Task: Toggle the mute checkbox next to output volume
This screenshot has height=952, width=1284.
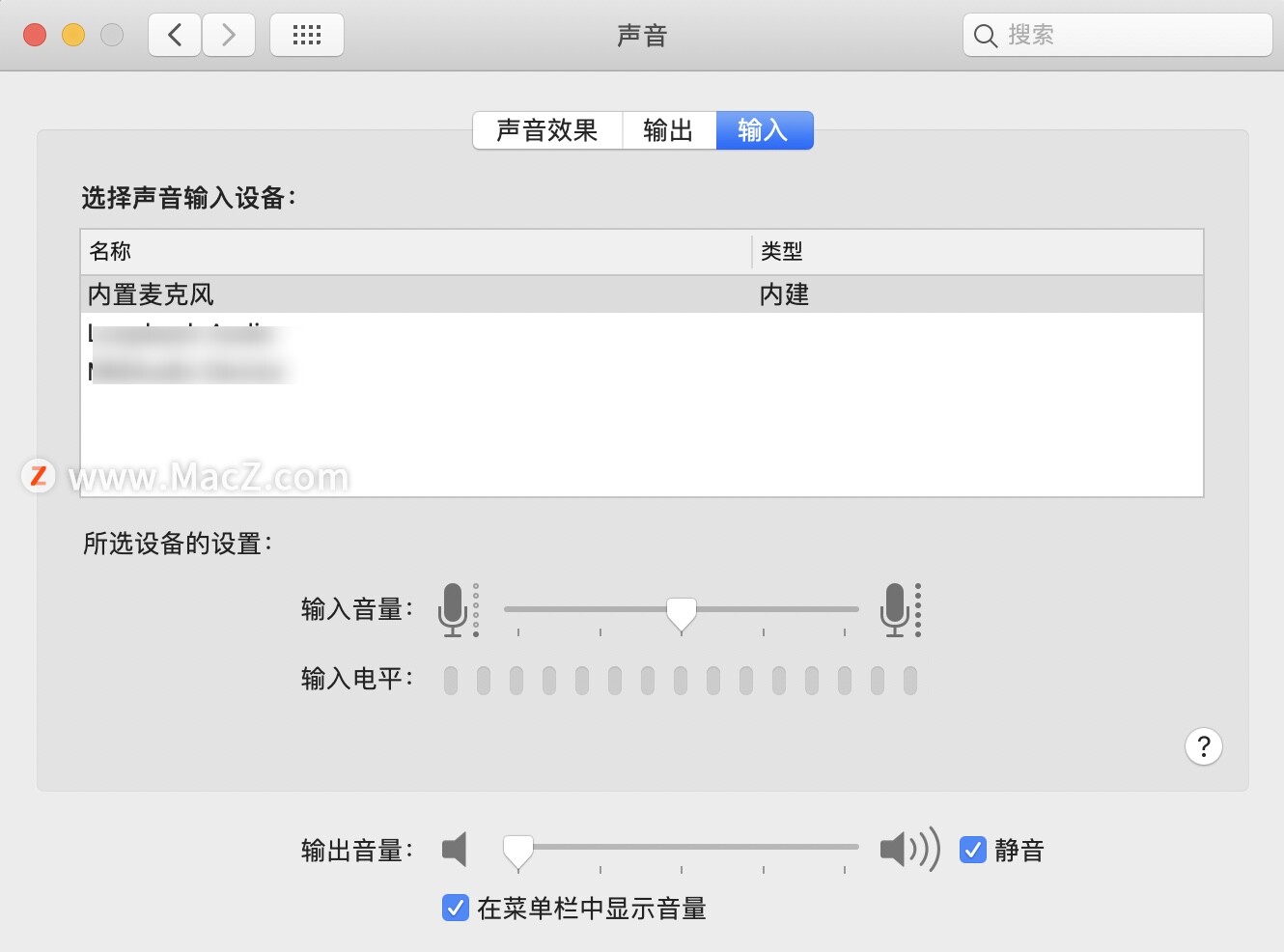Action: click(x=972, y=850)
